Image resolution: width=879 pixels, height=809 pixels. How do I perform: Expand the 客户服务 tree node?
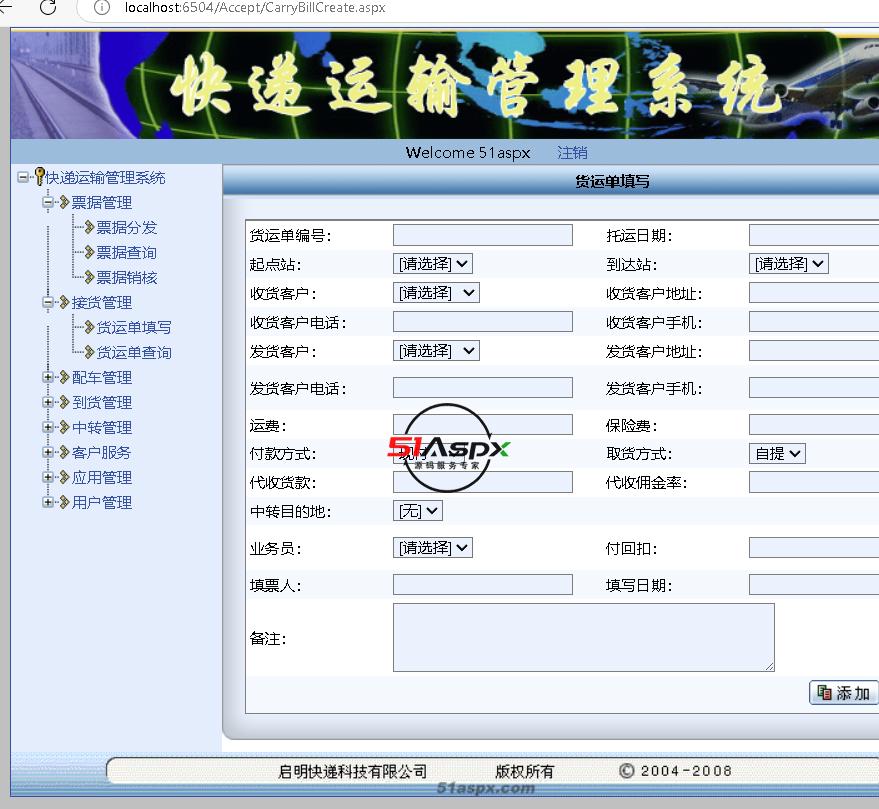(48, 452)
